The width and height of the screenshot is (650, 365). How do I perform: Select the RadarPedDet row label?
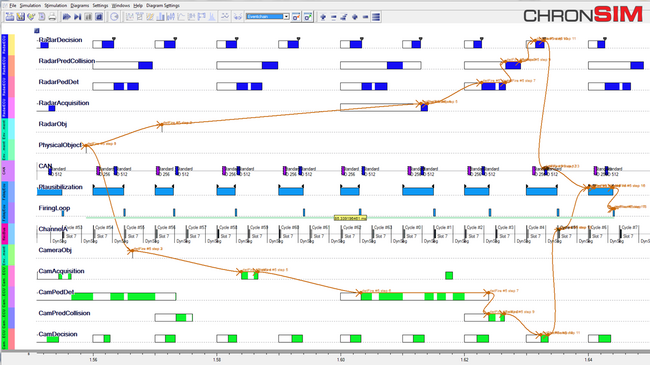click(x=59, y=82)
